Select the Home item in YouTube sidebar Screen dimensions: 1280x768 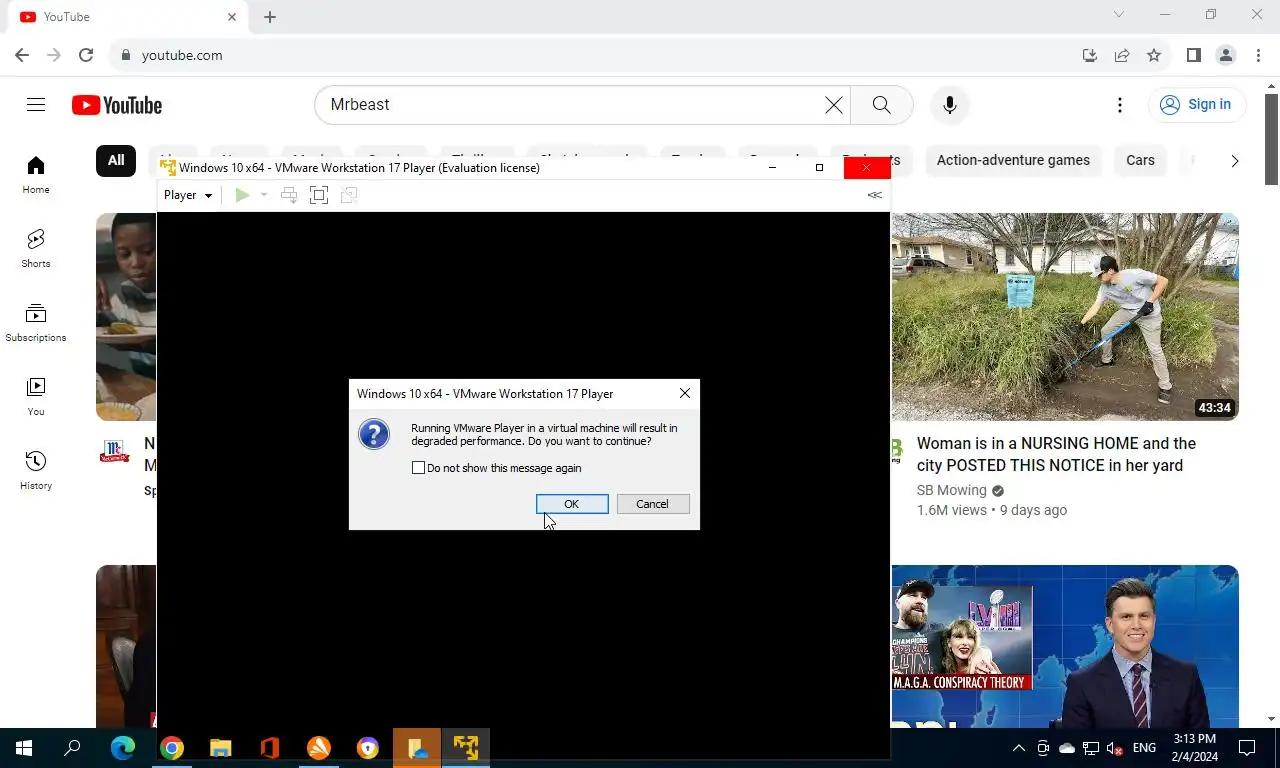(36, 175)
